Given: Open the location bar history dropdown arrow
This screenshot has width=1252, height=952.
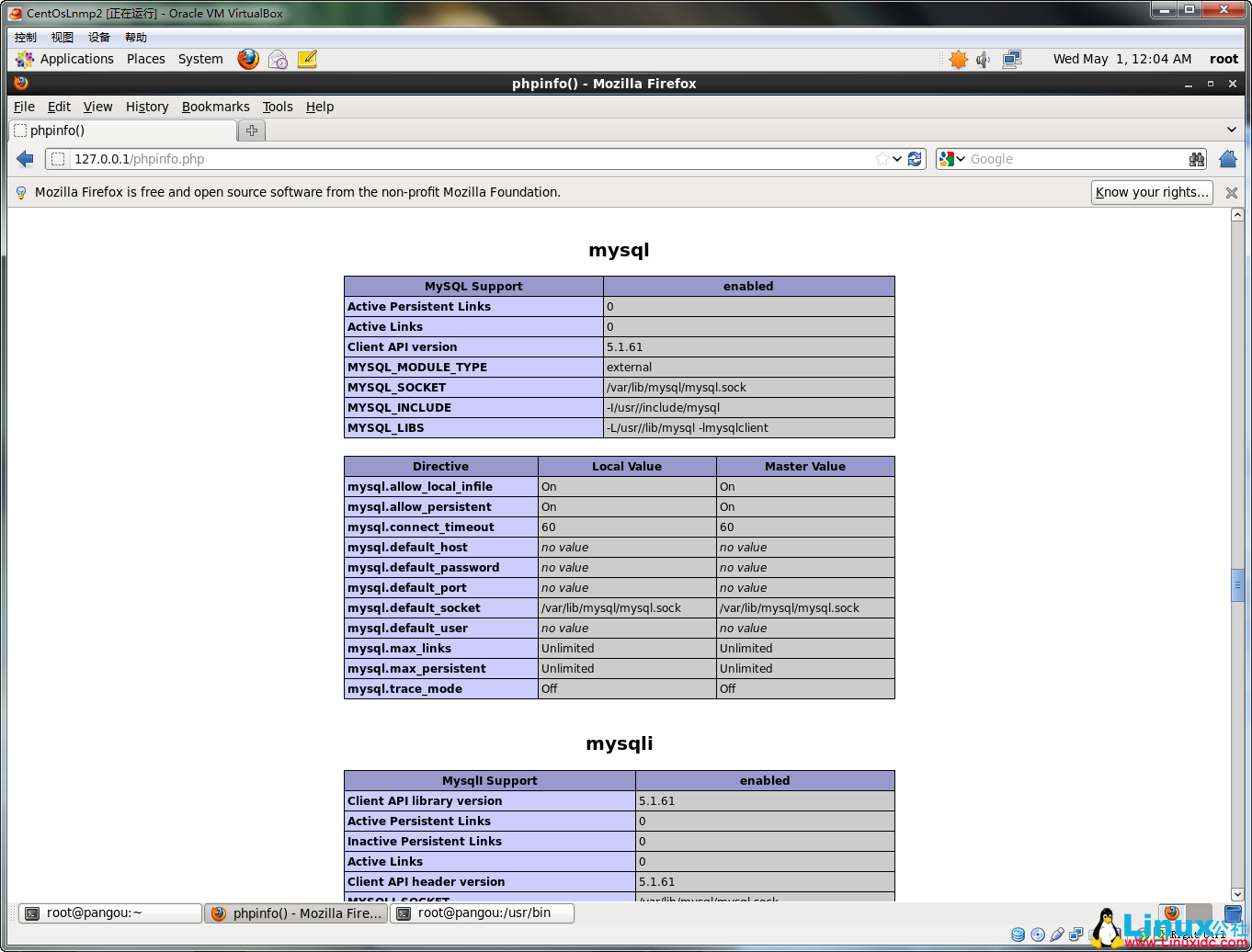Looking at the screenshot, I should [x=896, y=158].
